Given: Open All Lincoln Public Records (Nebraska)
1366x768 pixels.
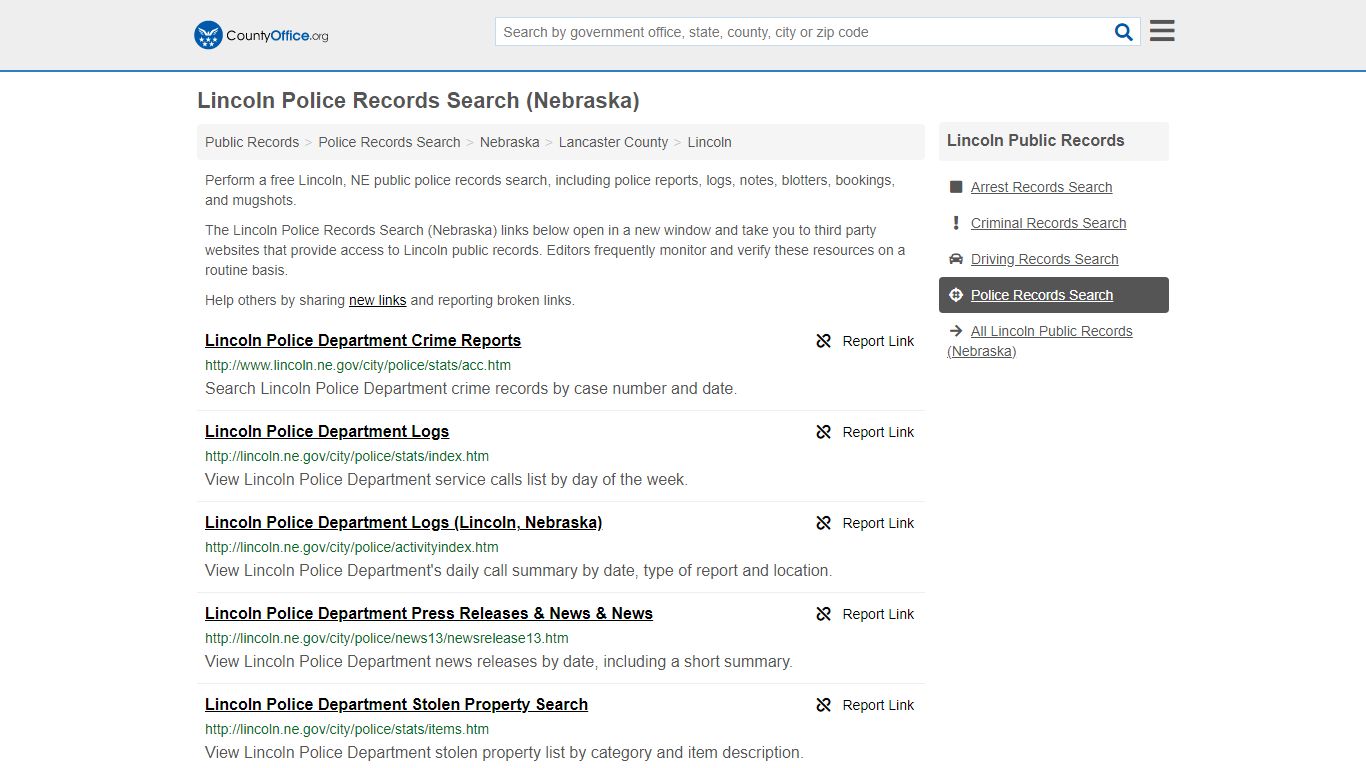Looking at the screenshot, I should pos(1040,341).
